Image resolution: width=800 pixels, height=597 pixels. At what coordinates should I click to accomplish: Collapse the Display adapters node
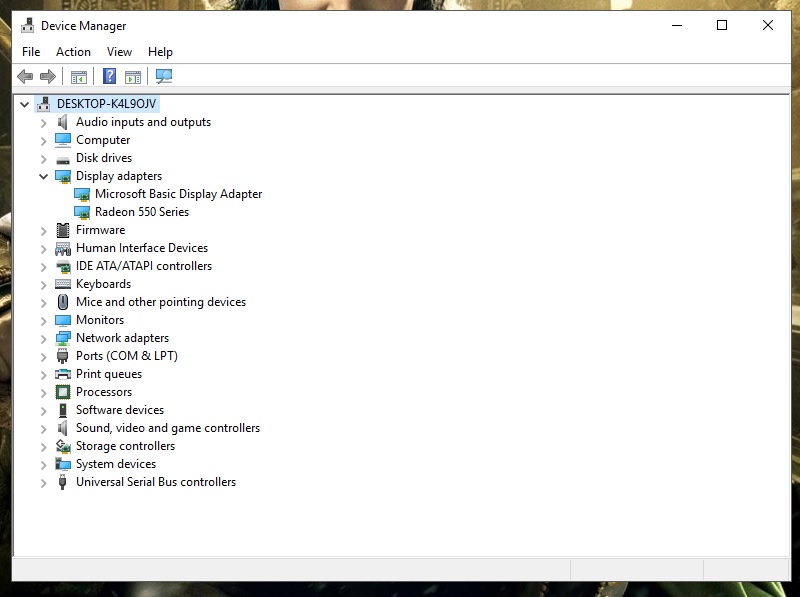pos(43,177)
